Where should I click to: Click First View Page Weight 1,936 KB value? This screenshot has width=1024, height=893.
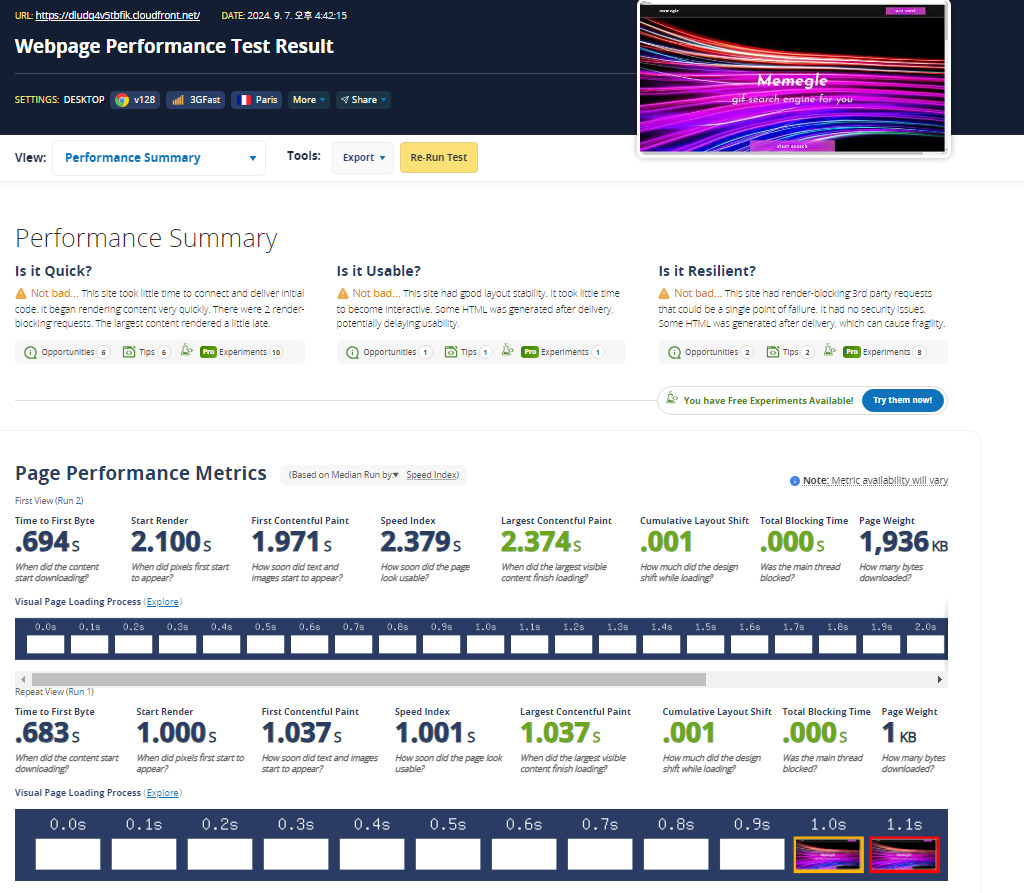(903, 542)
